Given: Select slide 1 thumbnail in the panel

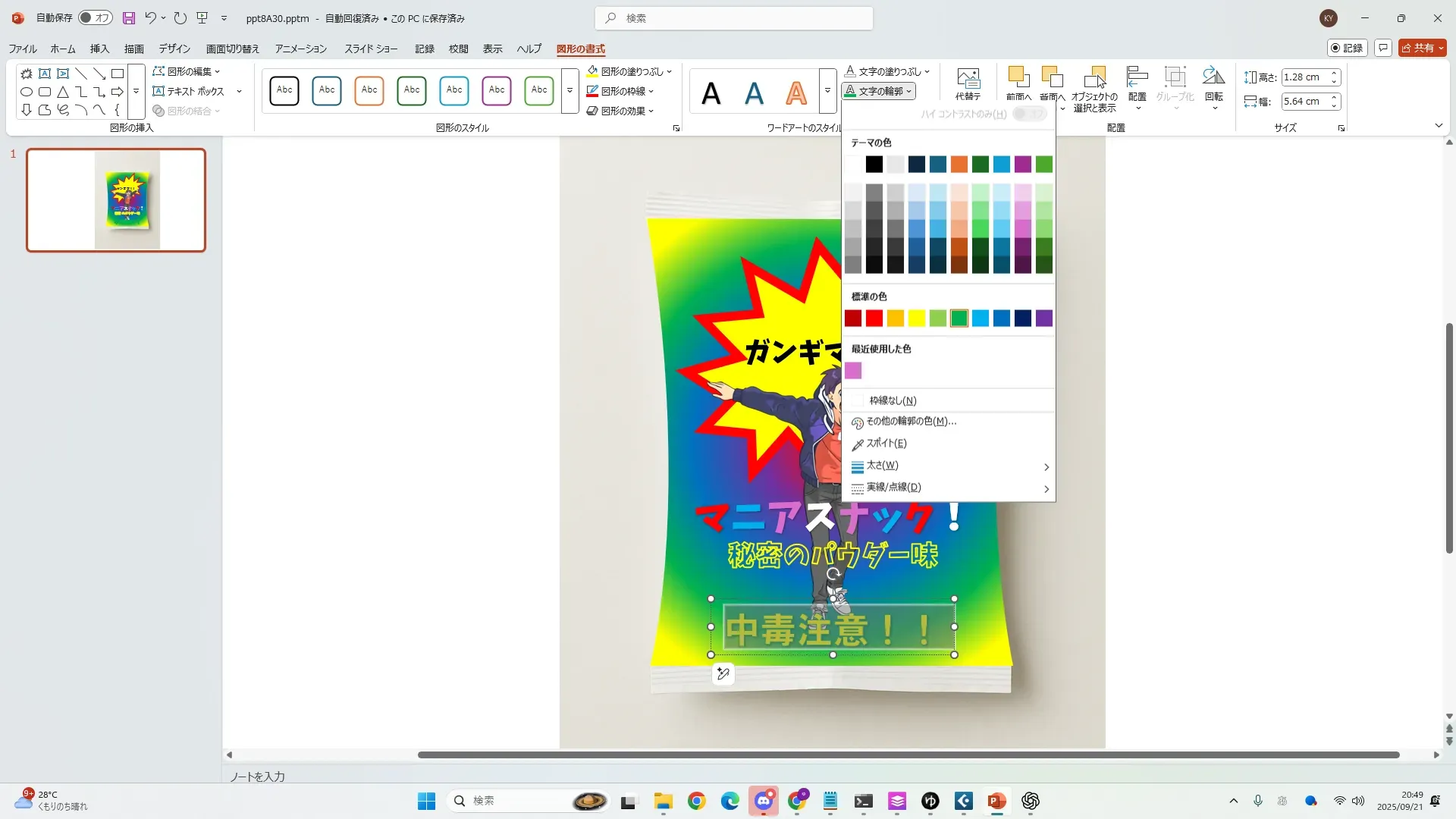Looking at the screenshot, I should (x=116, y=200).
